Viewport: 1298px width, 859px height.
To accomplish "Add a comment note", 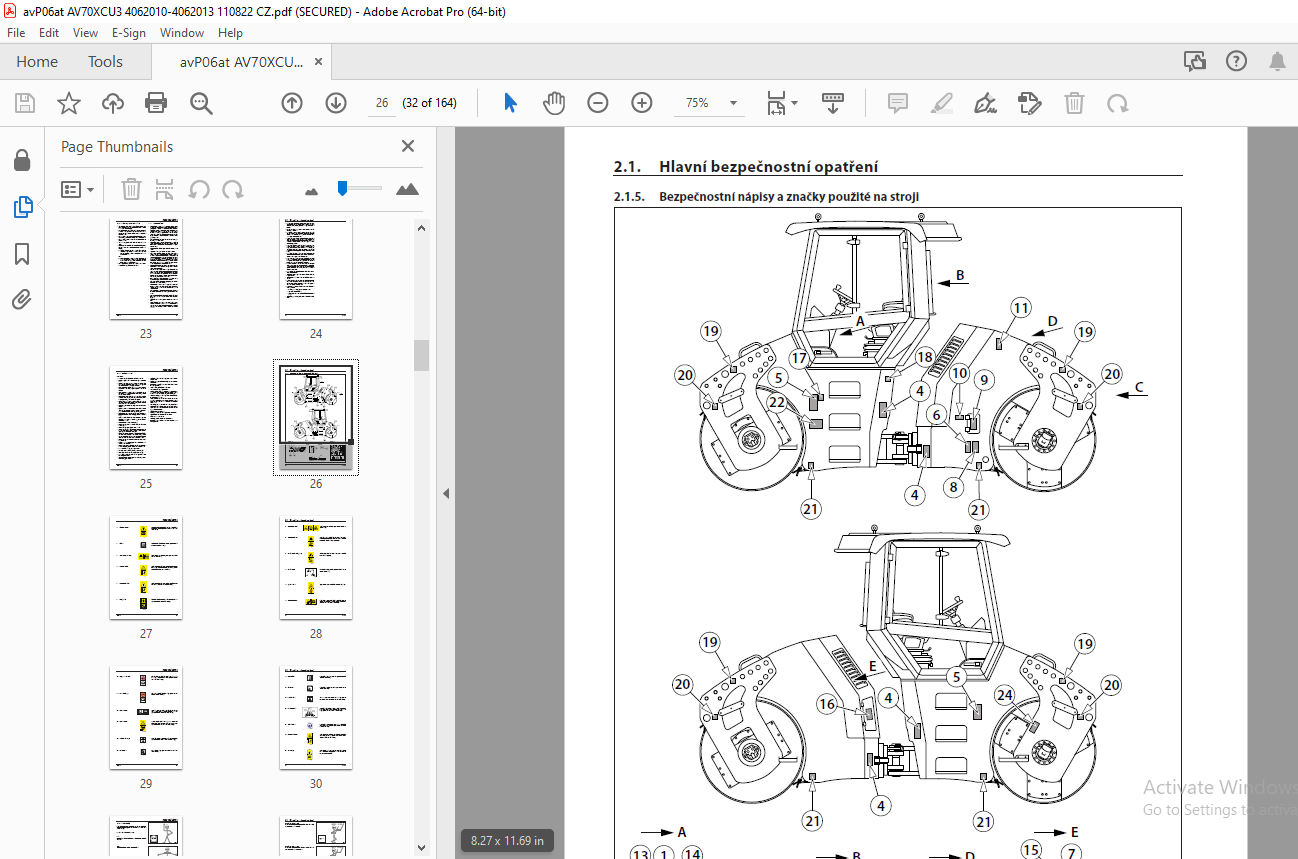I will tap(898, 103).
